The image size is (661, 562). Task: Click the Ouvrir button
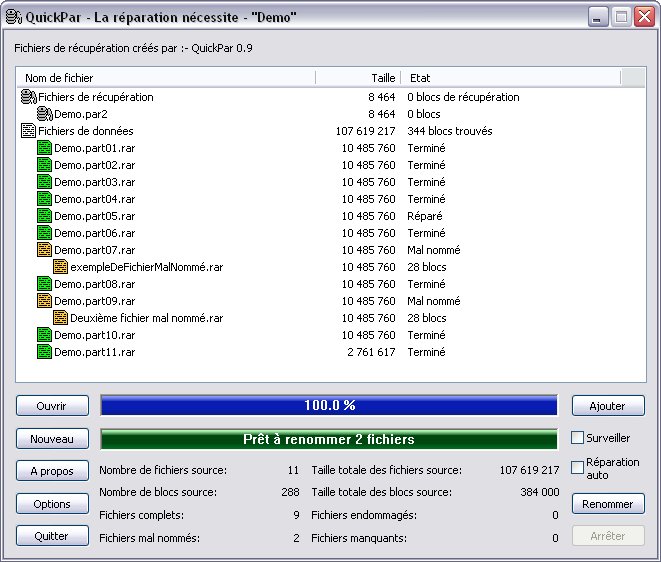coord(52,406)
